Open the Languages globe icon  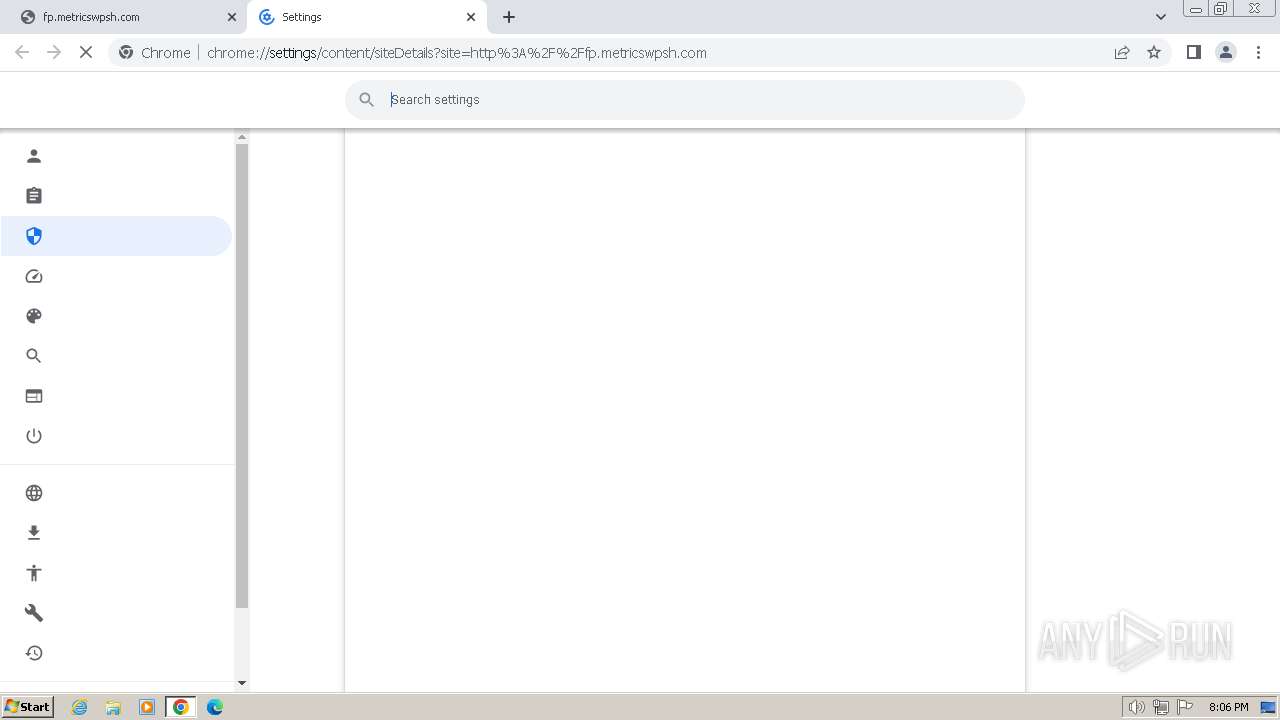pyautogui.click(x=34, y=493)
